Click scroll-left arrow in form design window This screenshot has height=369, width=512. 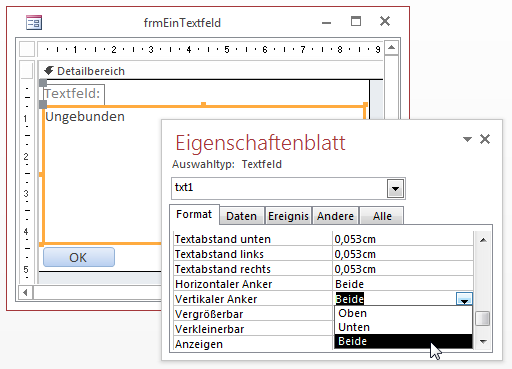click(x=25, y=293)
